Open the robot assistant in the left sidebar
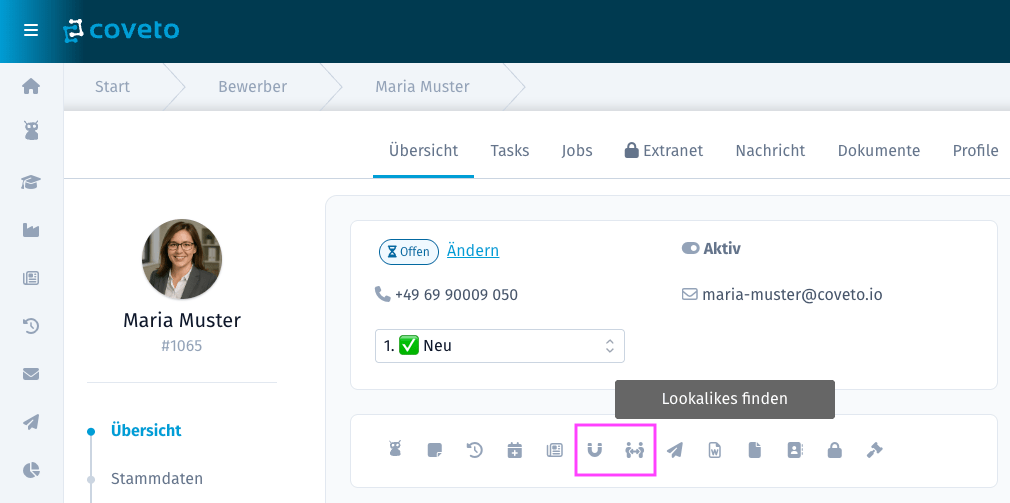Viewport: 1010px width, 503px height. pos(31,131)
